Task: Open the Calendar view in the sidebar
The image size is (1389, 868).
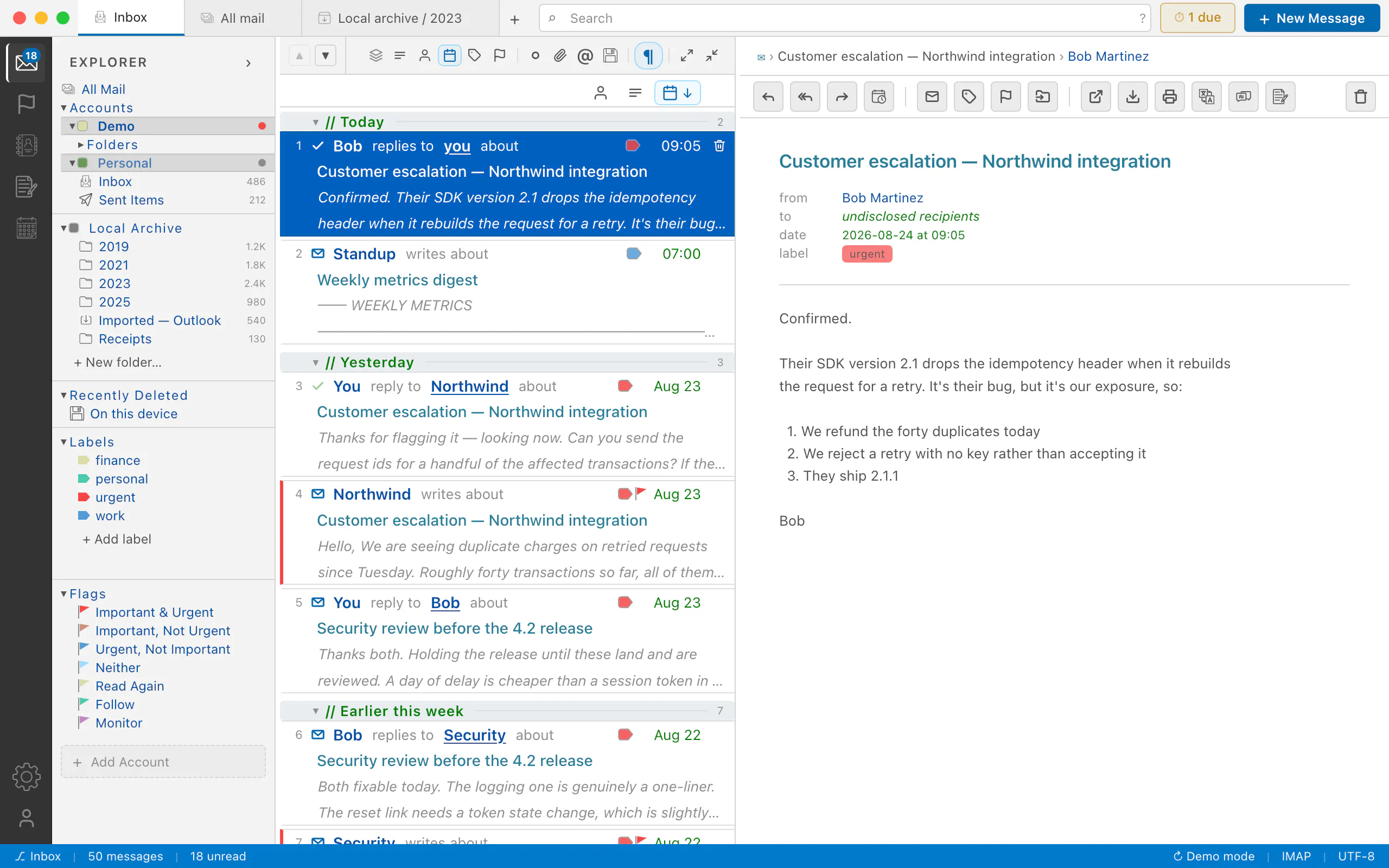Action: tap(27, 228)
